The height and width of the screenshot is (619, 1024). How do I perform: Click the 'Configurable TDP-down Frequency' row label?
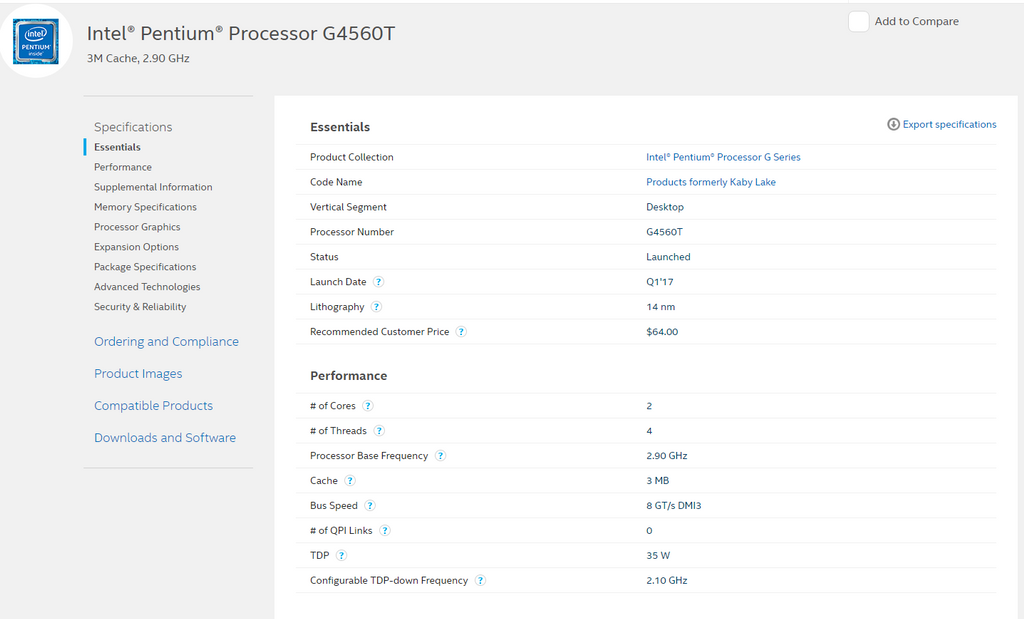coord(389,580)
